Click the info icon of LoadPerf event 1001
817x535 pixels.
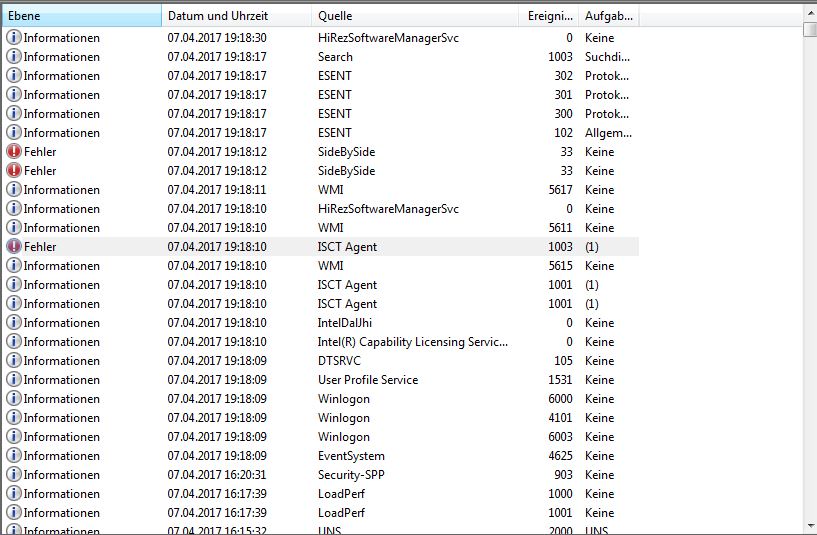14,513
